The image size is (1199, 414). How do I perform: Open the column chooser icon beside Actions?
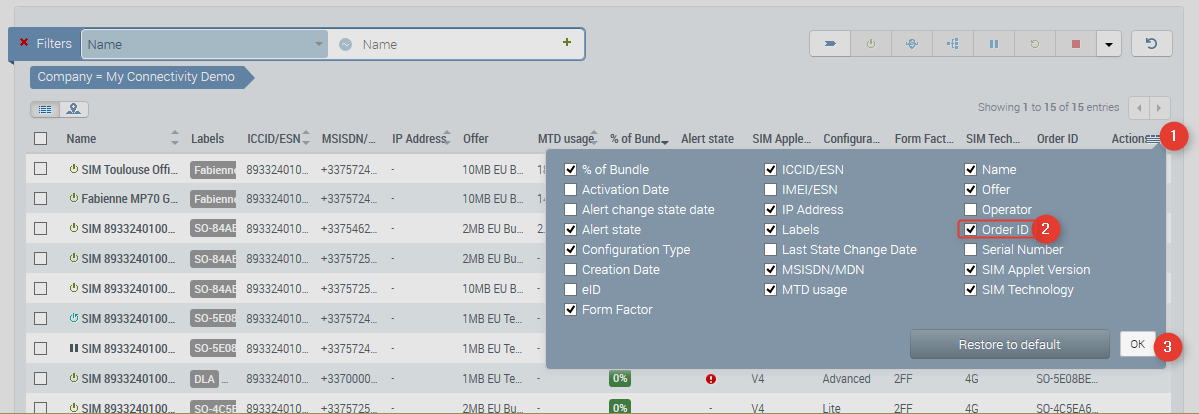(x=1153, y=139)
